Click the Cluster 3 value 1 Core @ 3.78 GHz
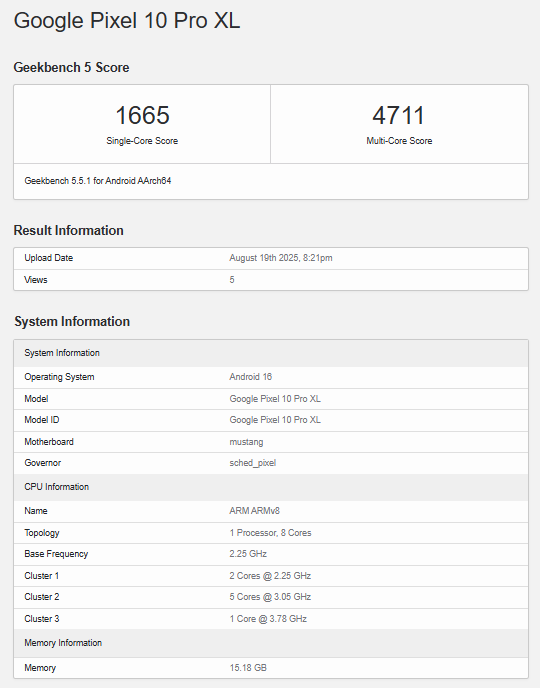Screen dimensions: 540x688 [268, 619]
